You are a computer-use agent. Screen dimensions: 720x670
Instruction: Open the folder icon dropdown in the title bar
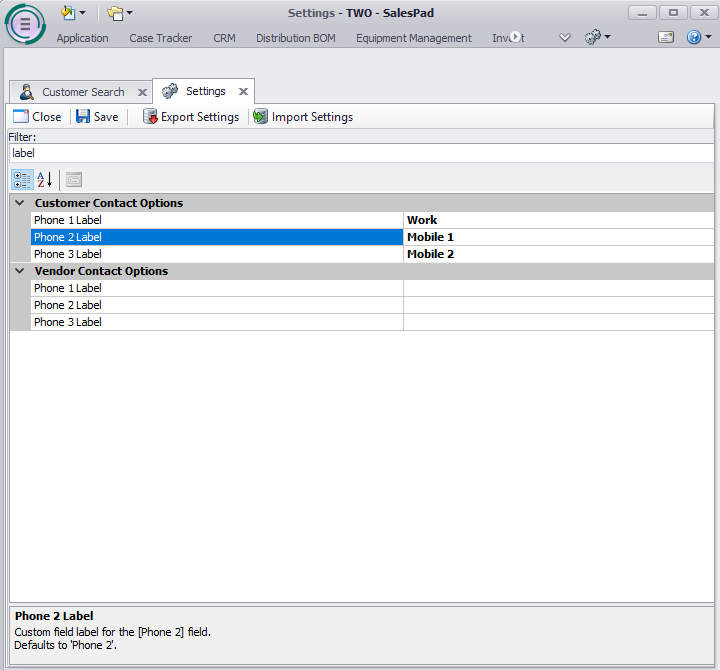(x=120, y=13)
